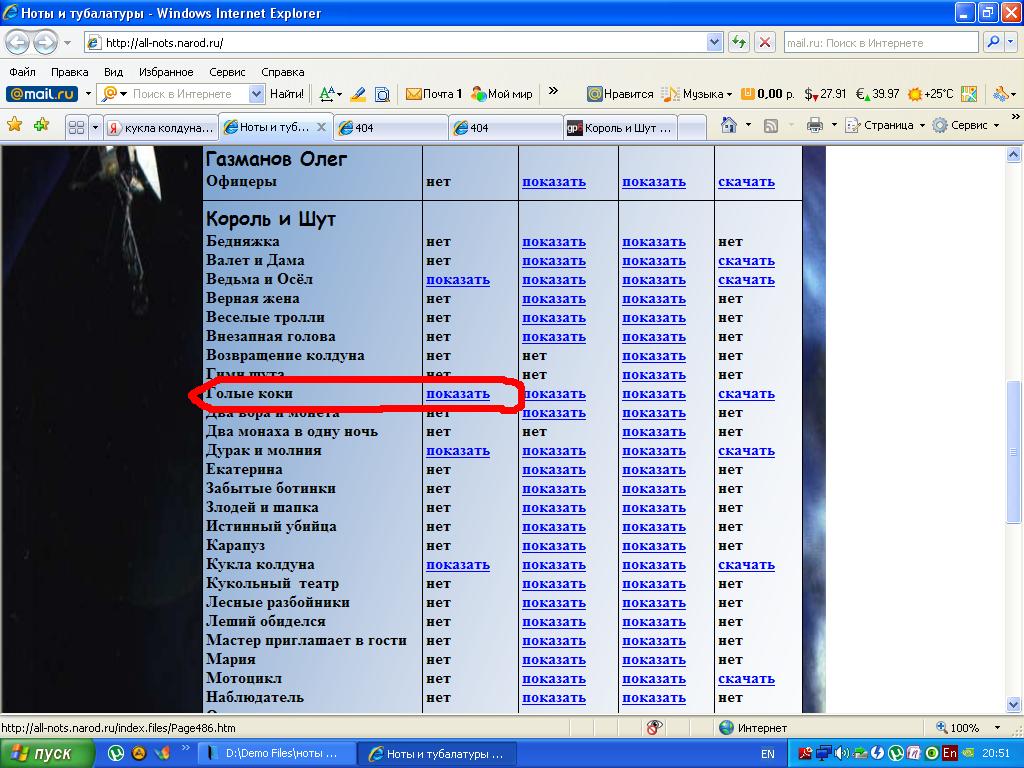
Task: Click the dollar rate 27.91 indicator
Action: (x=825, y=94)
